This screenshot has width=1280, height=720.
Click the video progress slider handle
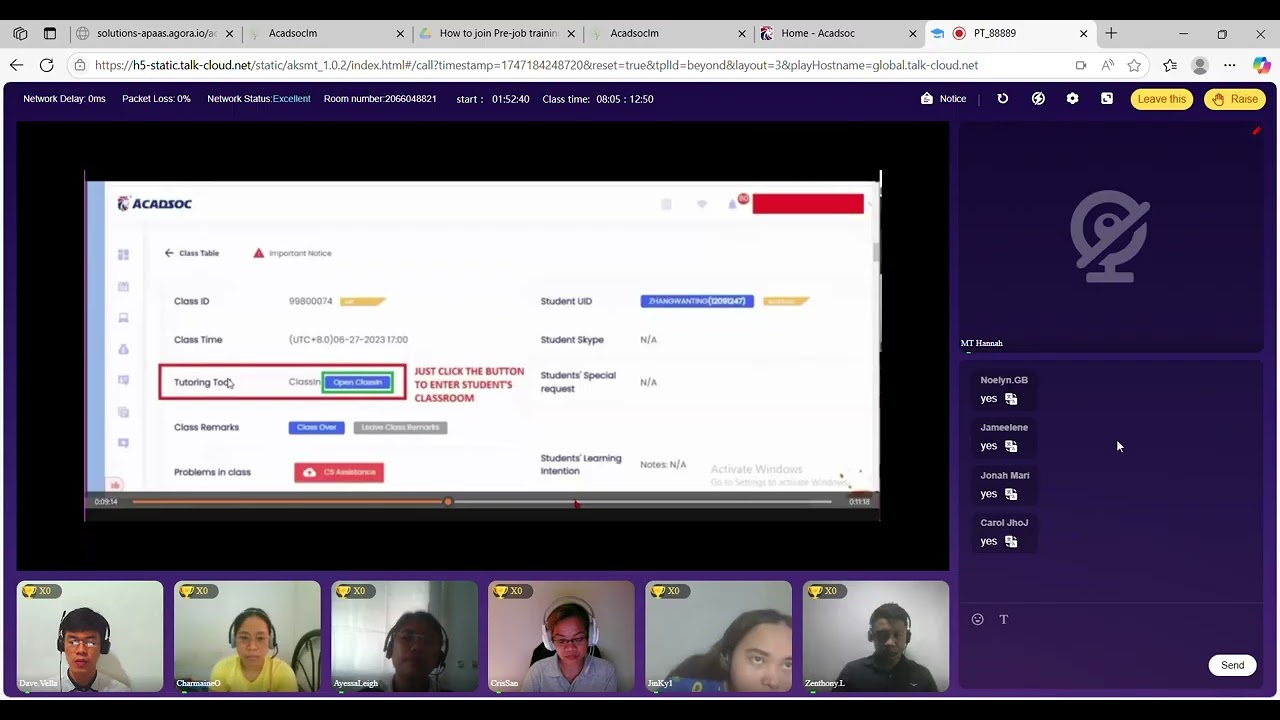point(448,501)
